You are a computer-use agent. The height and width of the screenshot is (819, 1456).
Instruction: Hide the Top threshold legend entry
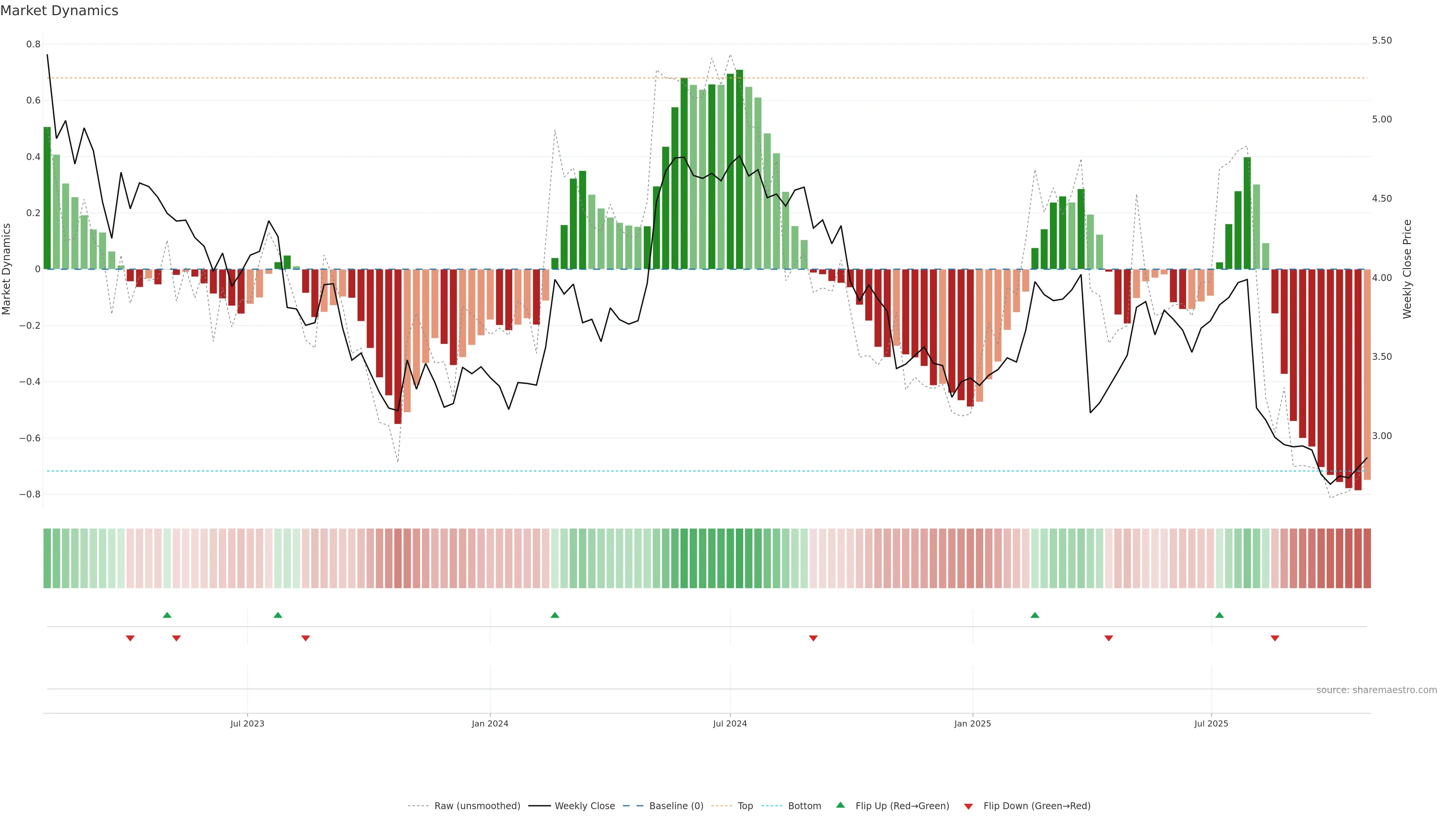pyautogui.click(x=745, y=806)
